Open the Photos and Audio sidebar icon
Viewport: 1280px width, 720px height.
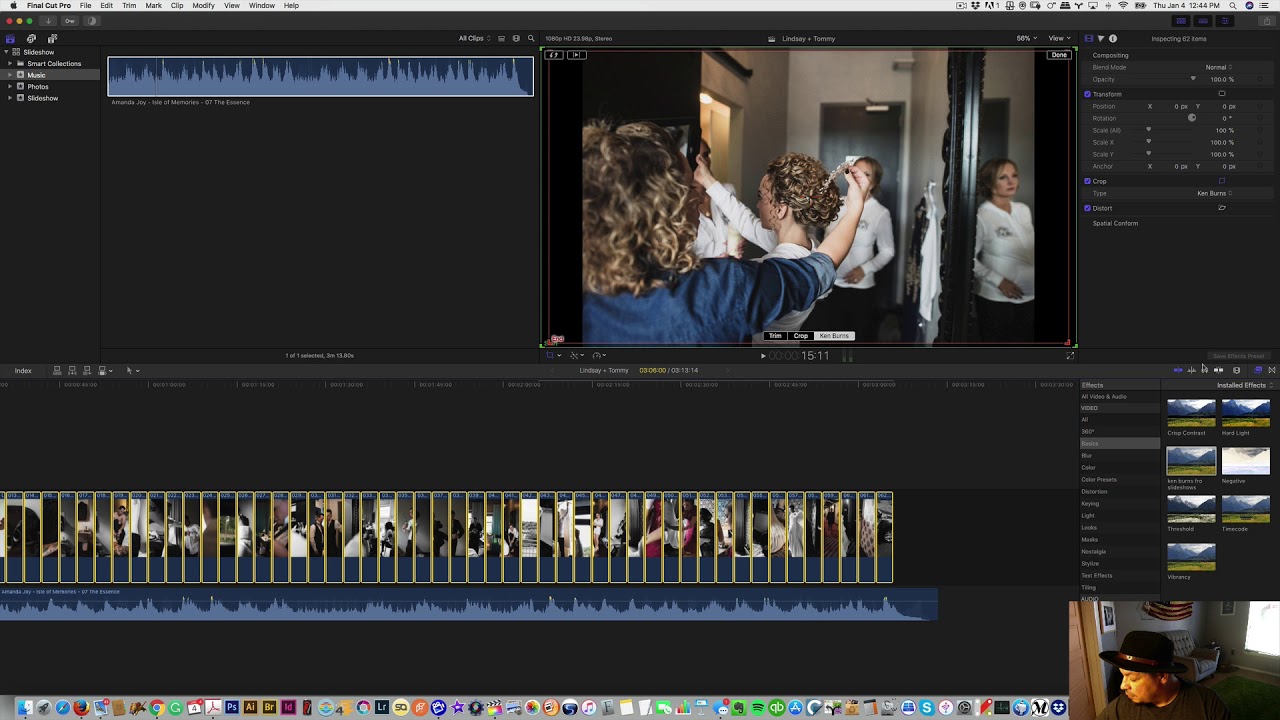point(31,38)
